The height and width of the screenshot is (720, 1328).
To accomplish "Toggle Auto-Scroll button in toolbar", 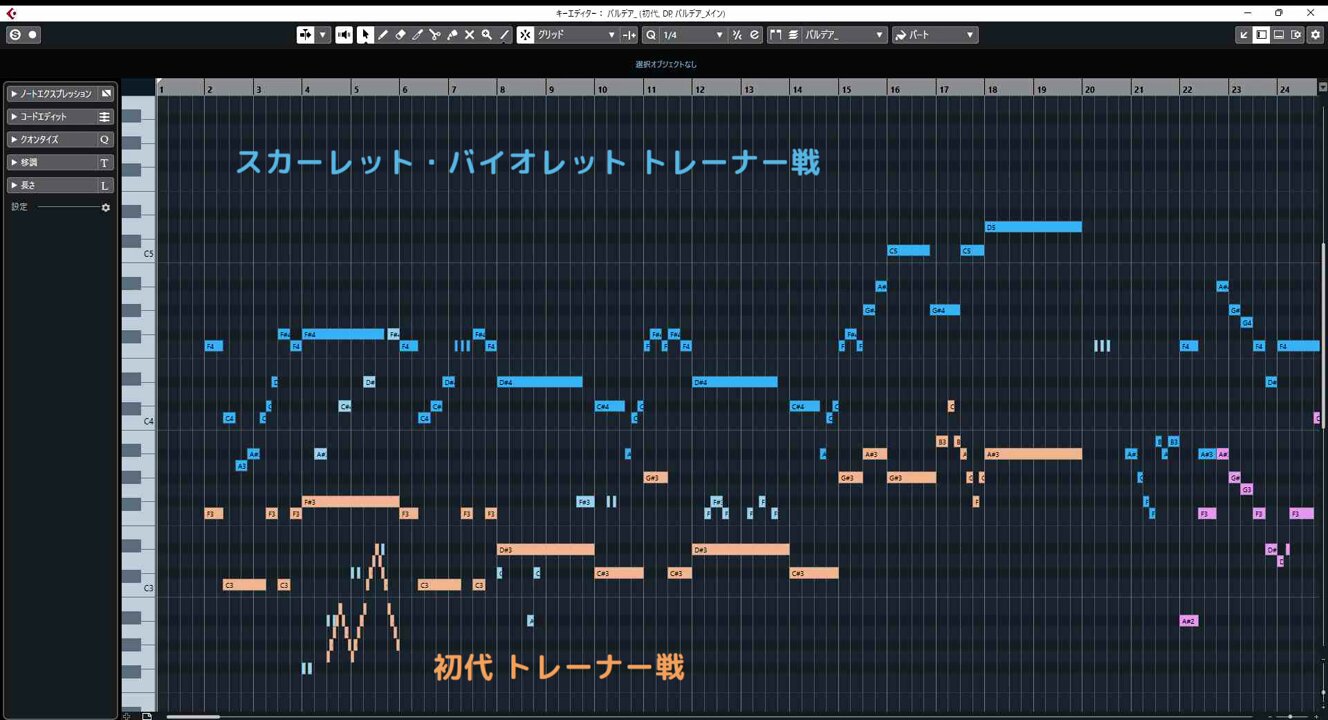I will [x=305, y=35].
